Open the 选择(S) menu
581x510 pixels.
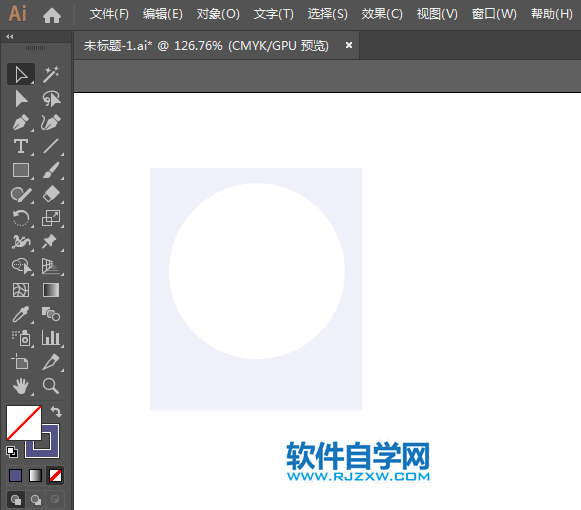(328, 14)
